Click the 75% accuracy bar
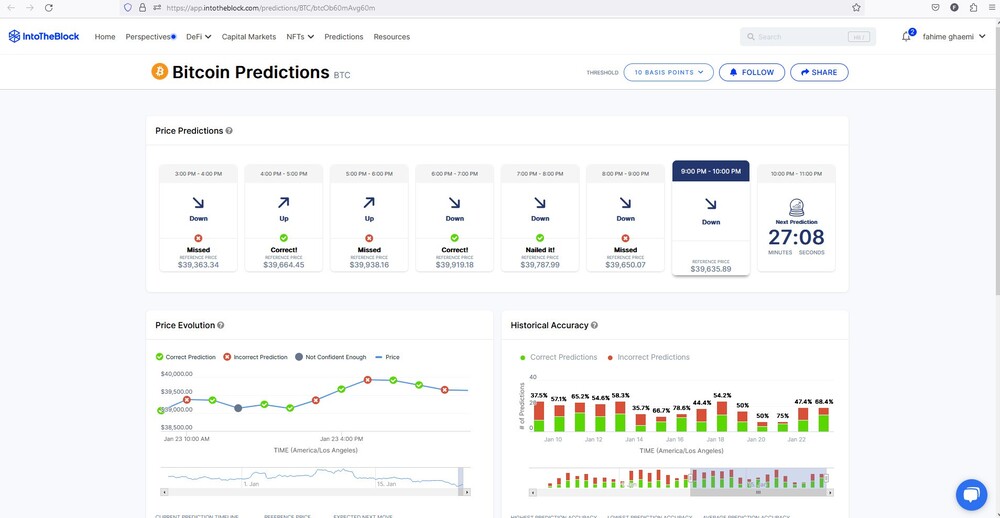The height and width of the screenshot is (518, 1000). coord(783,426)
